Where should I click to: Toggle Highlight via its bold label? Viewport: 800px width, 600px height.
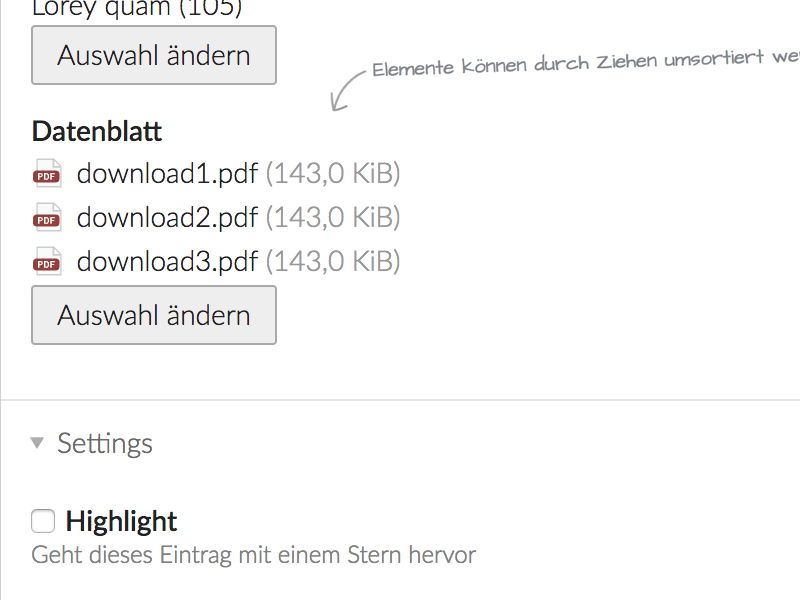tap(121, 521)
